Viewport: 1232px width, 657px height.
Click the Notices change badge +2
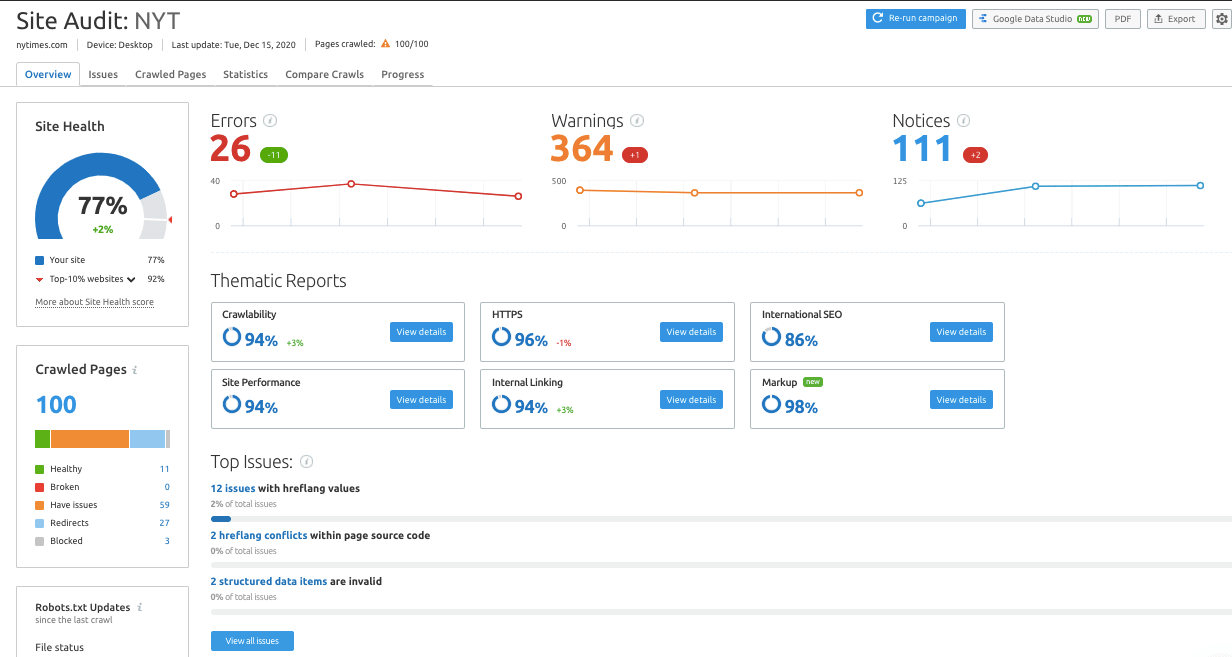click(x=975, y=155)
